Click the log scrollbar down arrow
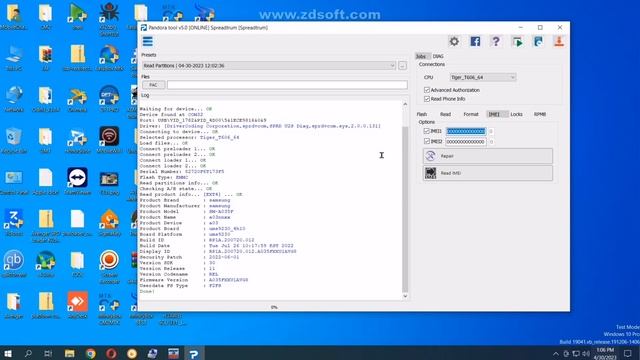The height and width of the screenshot is (360, 640). (x=405, y=296)
